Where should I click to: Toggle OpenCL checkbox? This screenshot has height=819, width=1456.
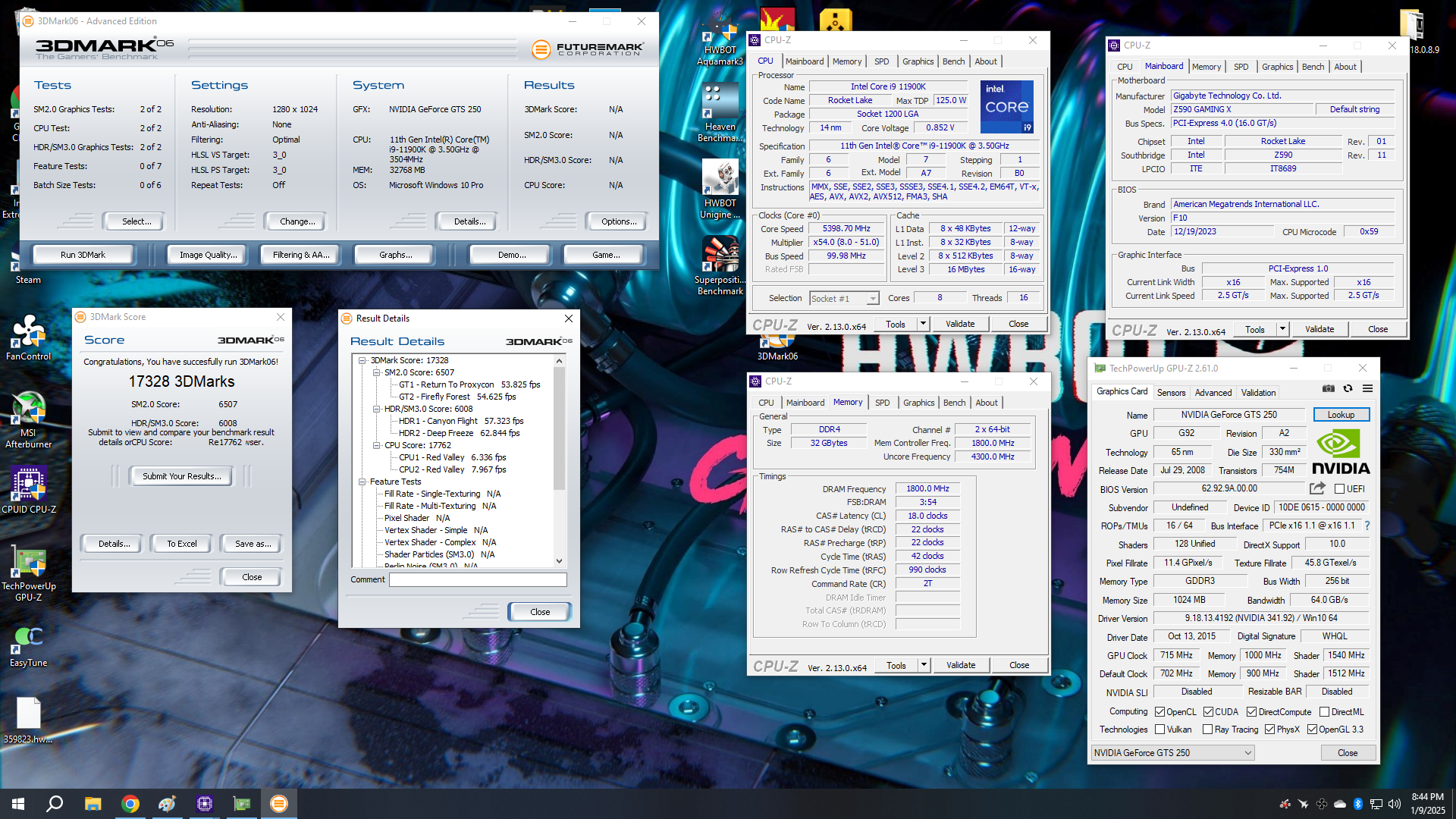tap(1159, 712)
